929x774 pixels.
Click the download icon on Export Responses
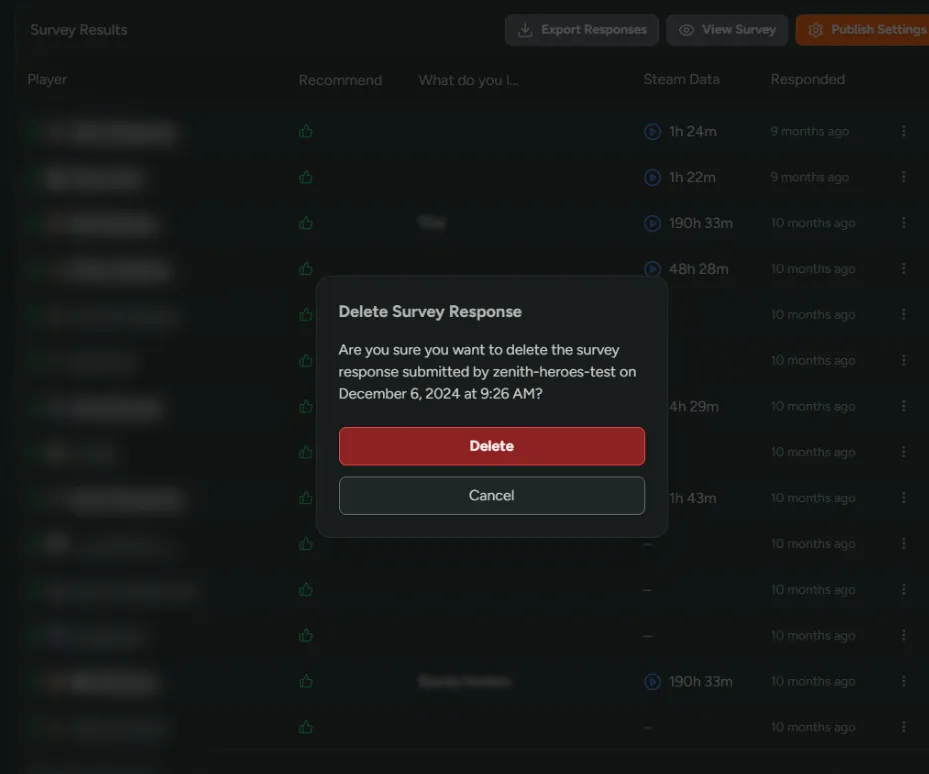click(525, 30)
